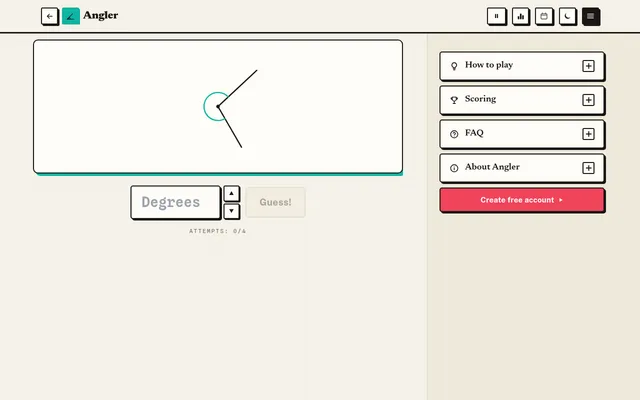Toggle dark mode with moon icon
The image size is (640, 400).
(567, 16)
